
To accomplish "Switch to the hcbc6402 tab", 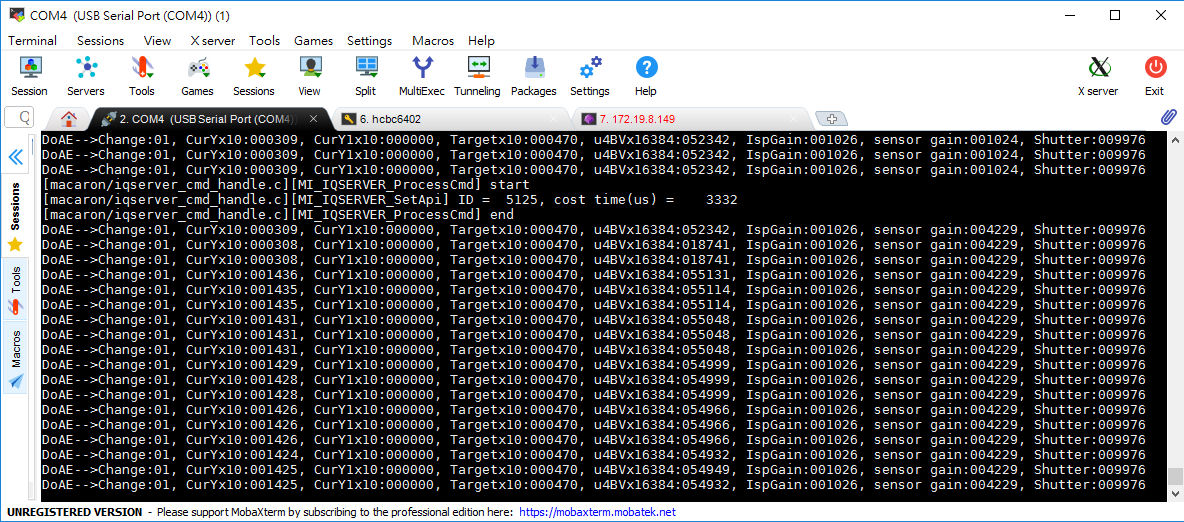I will coord(390,119).
